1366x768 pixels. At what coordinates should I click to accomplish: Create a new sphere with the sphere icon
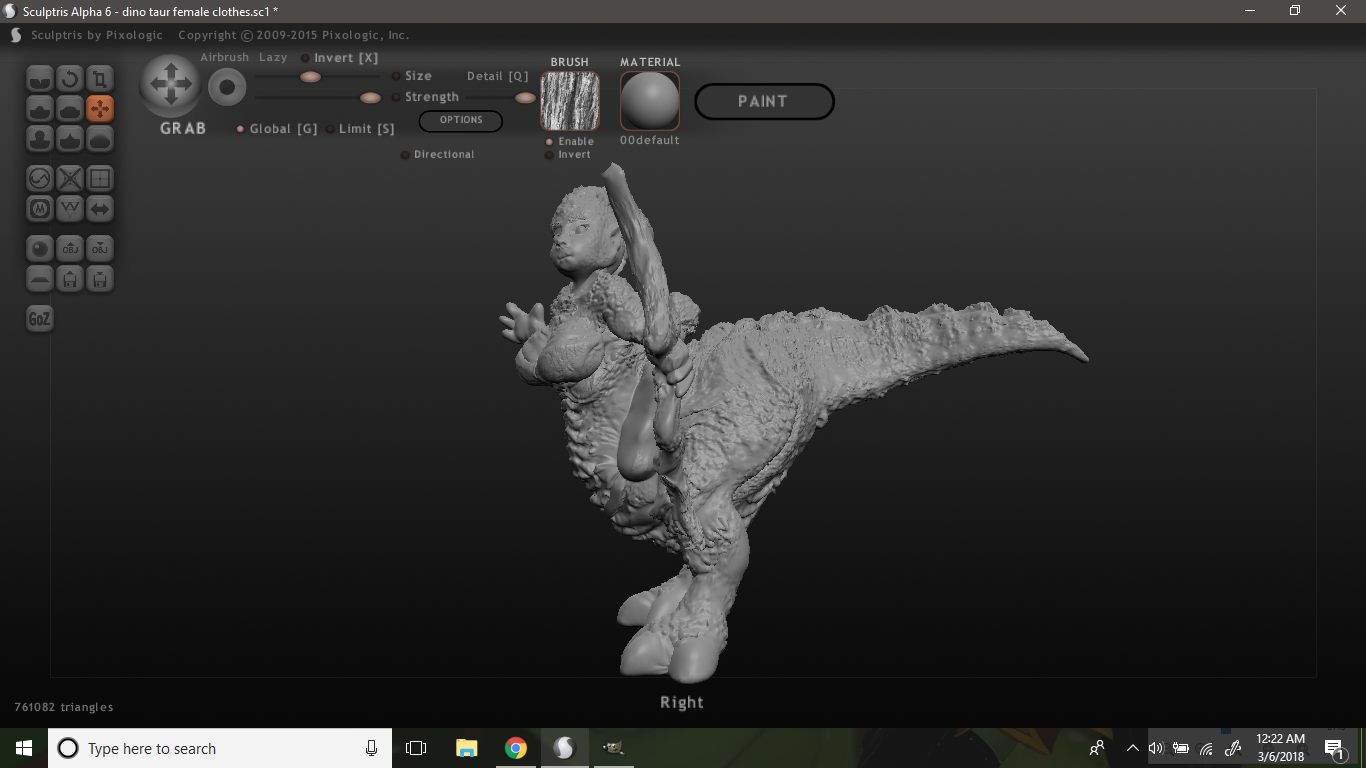tap(40, 248)
